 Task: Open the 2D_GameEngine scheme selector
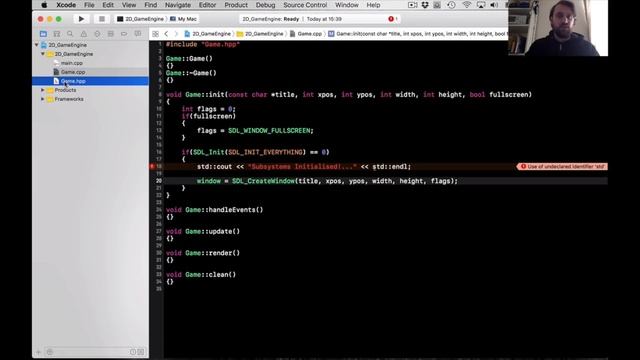click(x=140, y=19)
